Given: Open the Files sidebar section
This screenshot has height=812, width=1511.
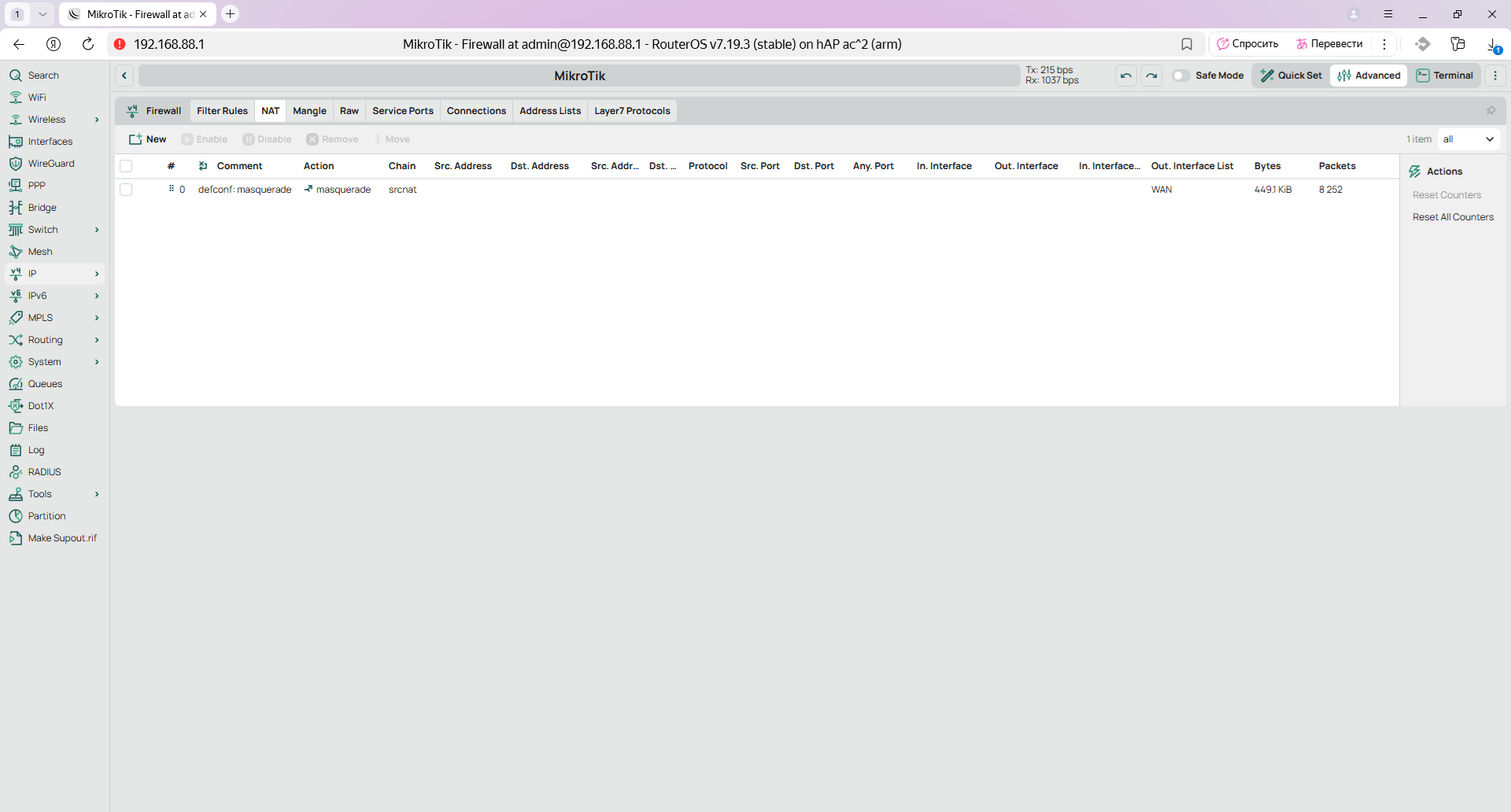Looking at the screenshot, I should (x=38, y=428).
